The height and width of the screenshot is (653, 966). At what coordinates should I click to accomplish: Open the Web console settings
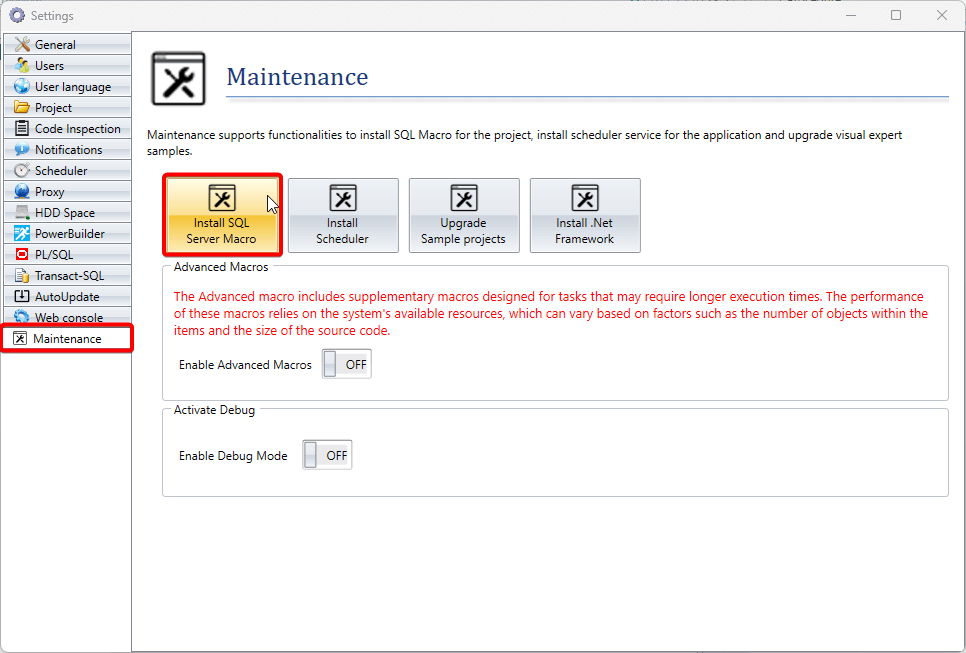coord(69,318)
